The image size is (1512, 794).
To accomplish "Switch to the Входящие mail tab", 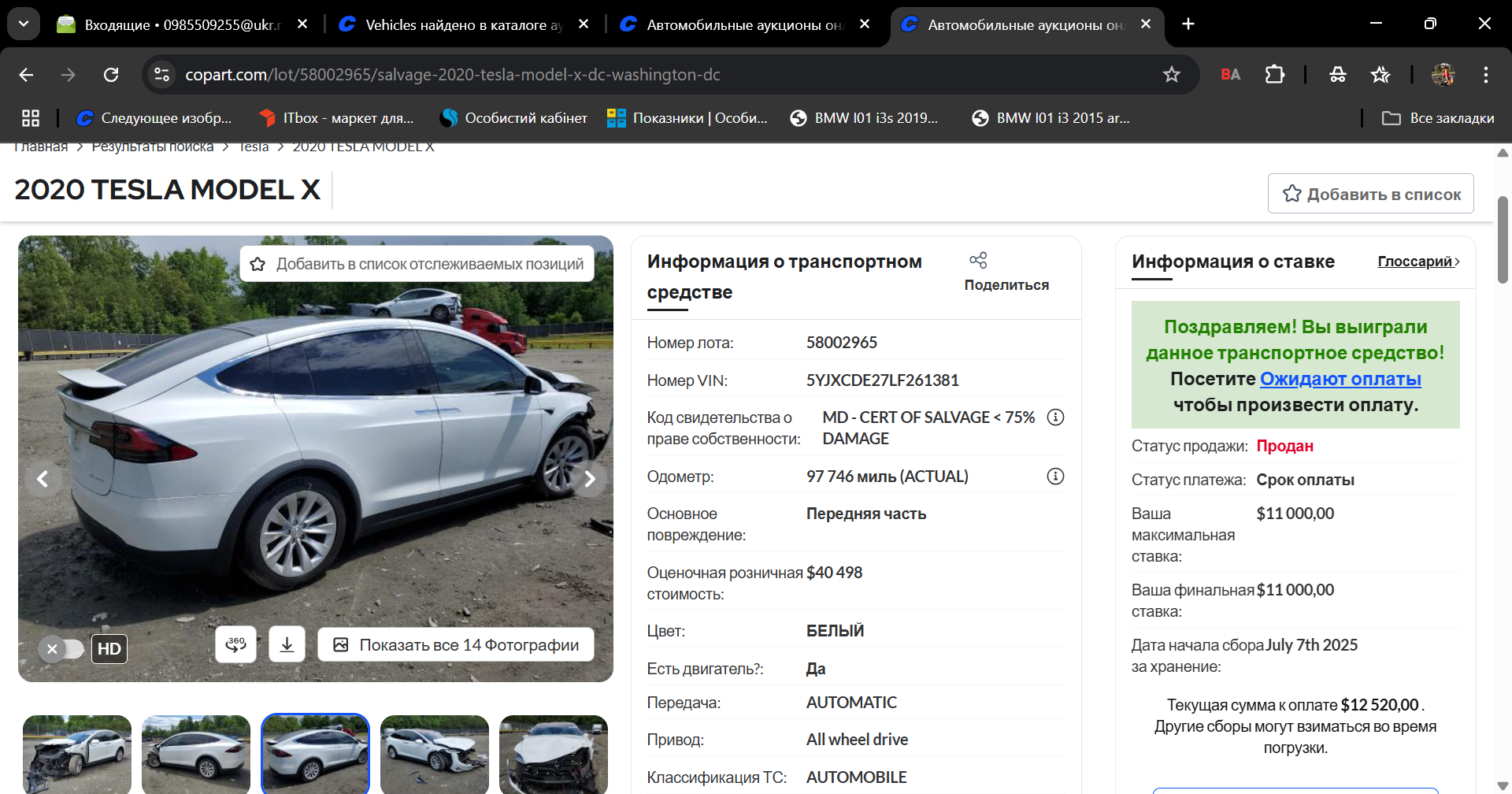I will (183, 24).
